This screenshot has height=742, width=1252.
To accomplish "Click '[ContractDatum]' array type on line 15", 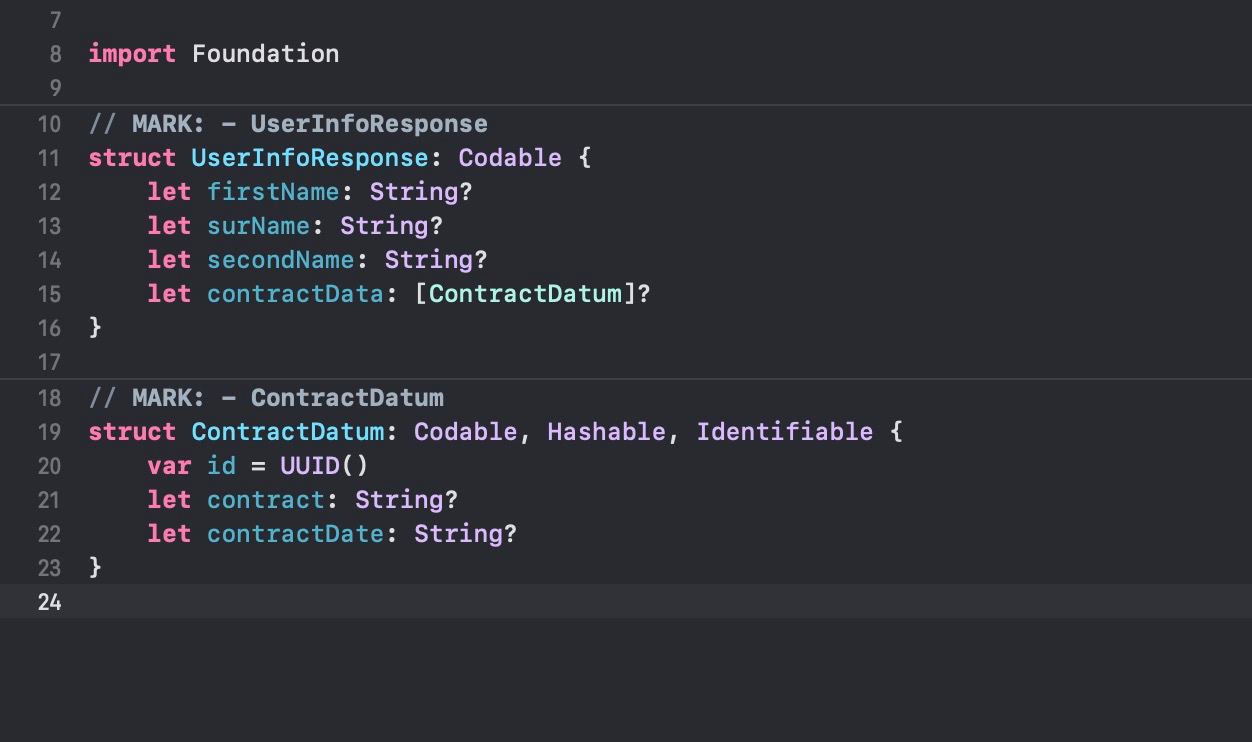I will pyautogui.click(x=525, y=294).
